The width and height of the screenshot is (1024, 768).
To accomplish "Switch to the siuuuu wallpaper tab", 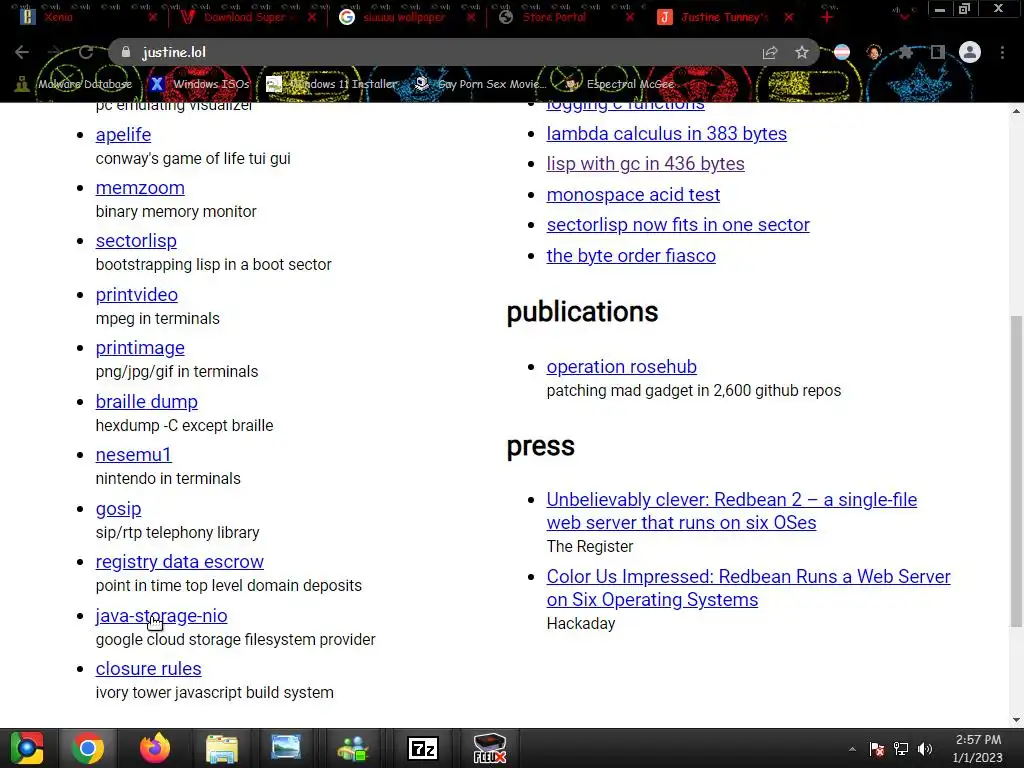I will pyautogui.click(x=404, y=17).
